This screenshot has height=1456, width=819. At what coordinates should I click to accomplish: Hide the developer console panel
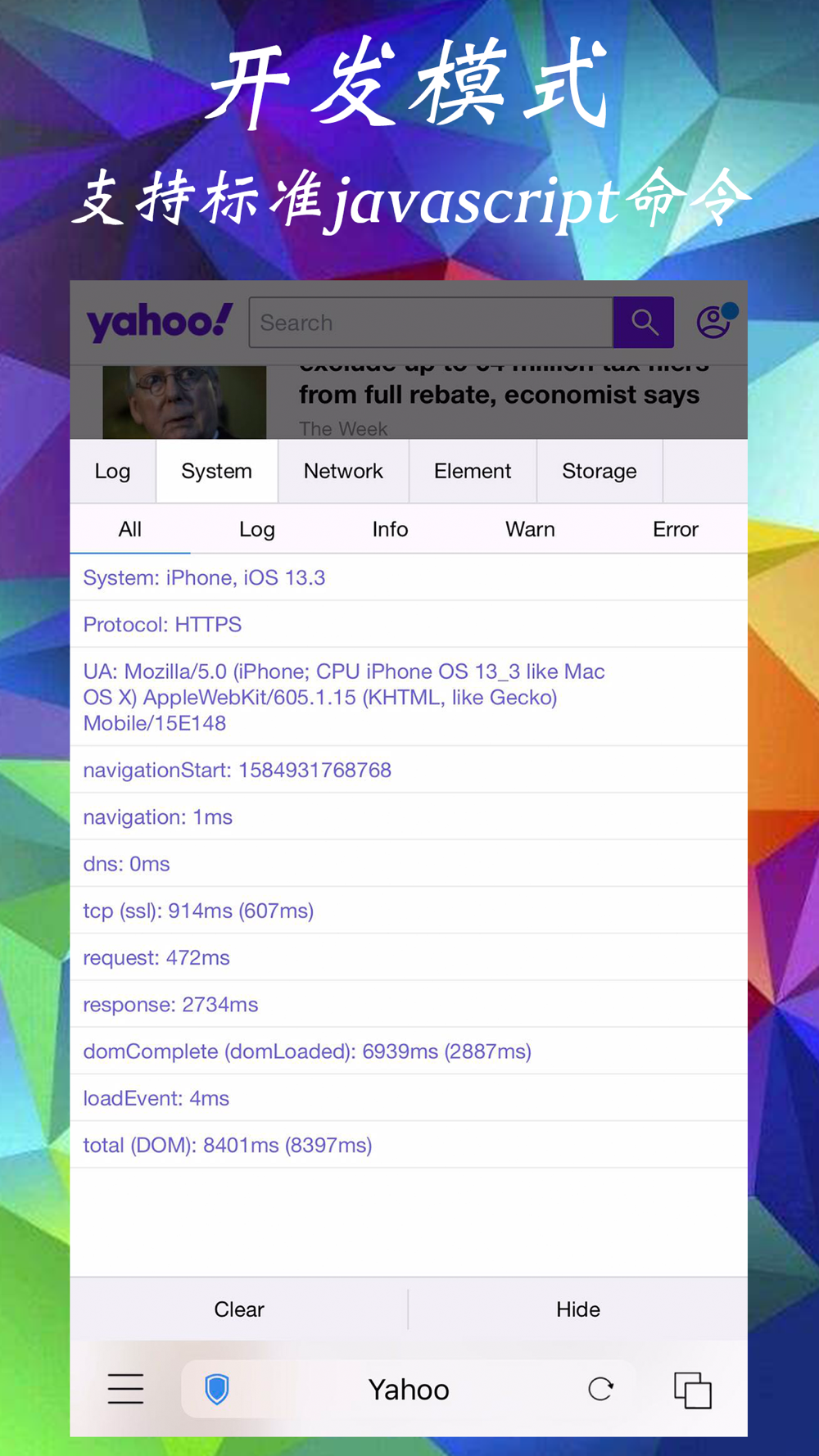point(577,1309)
